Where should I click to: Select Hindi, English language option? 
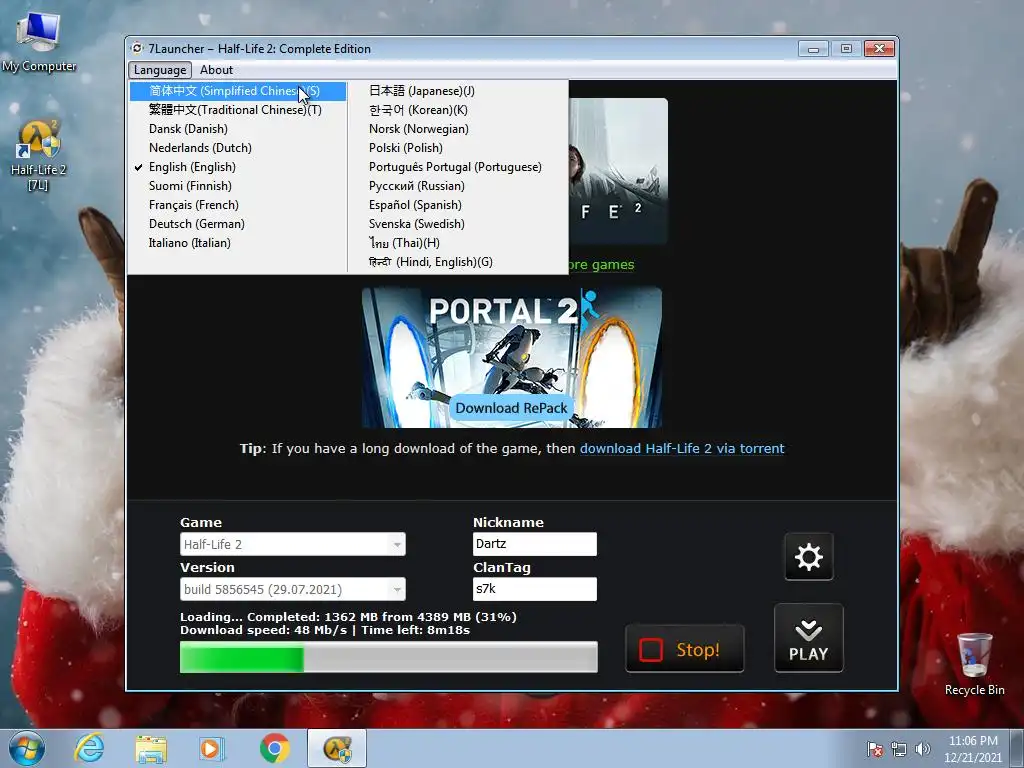[x=458, y=261]
